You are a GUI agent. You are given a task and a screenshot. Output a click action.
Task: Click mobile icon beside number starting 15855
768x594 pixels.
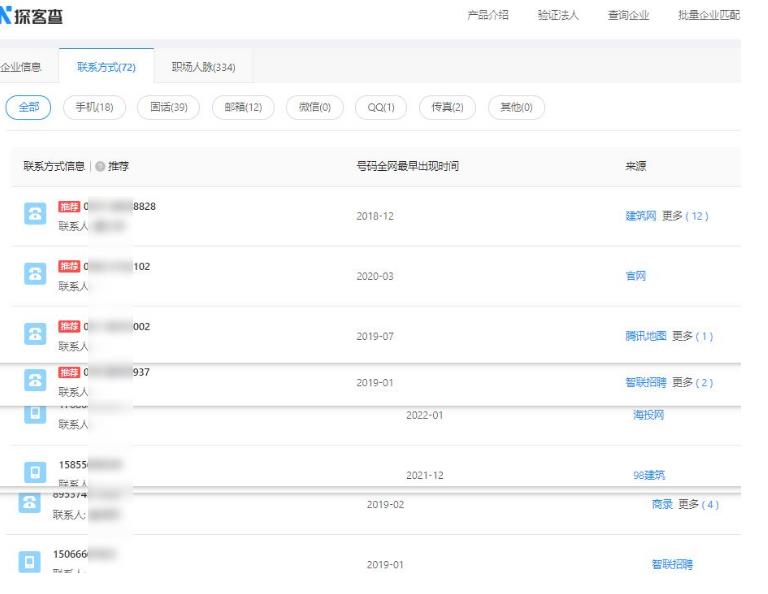[x=35, y=472]
